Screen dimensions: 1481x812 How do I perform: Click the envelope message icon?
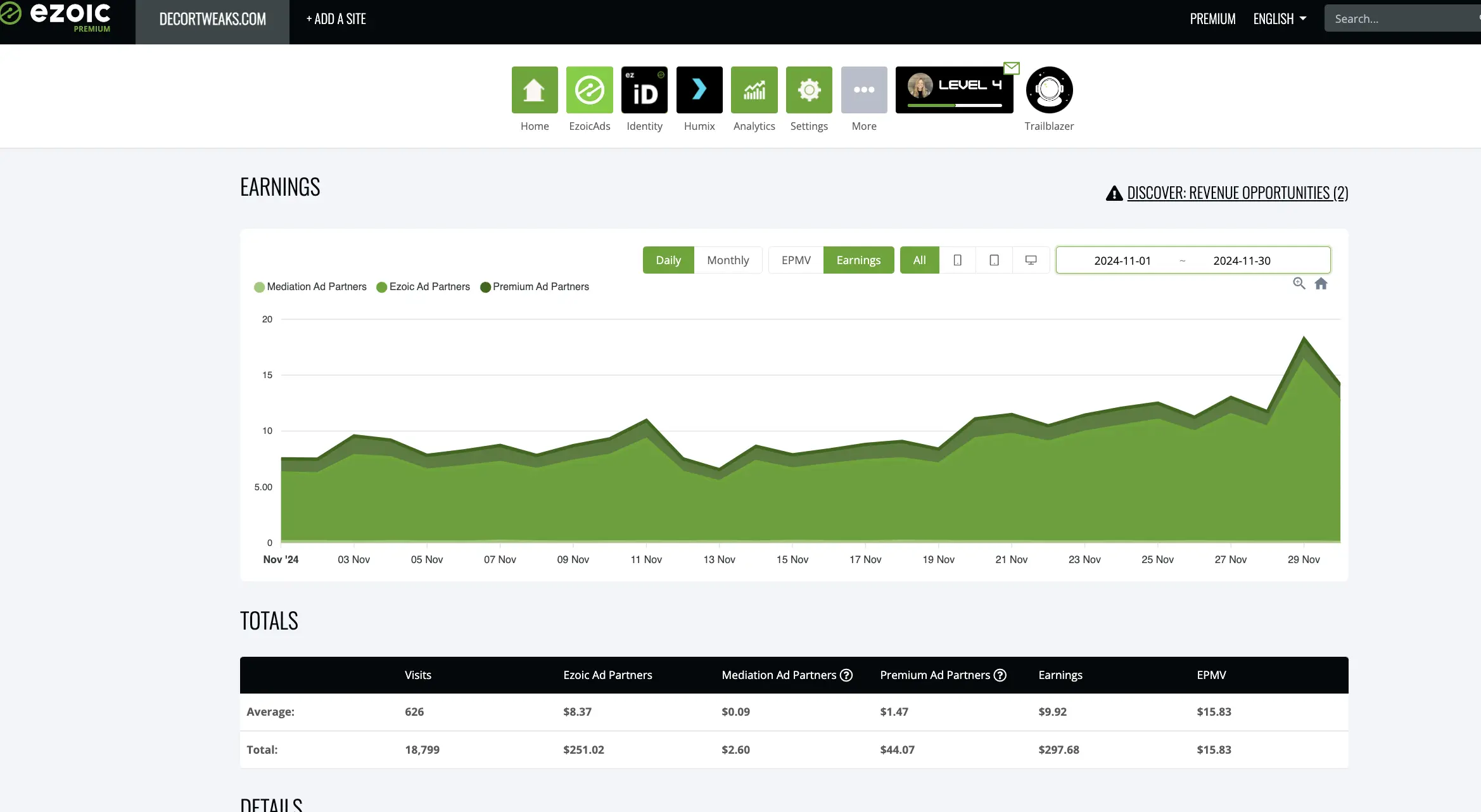click(1012, 68)
